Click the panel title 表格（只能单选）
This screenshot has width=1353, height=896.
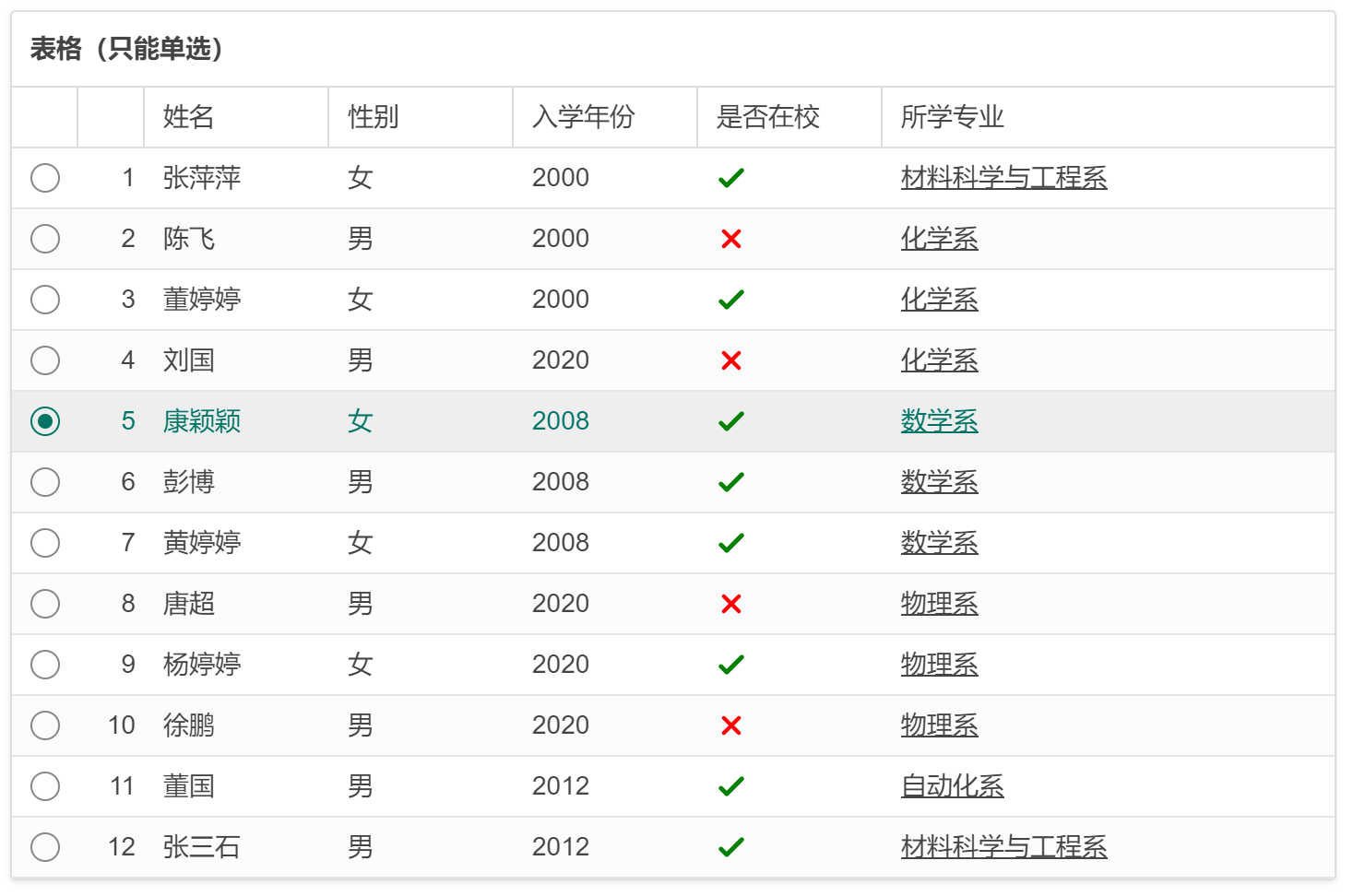[127, 49]
